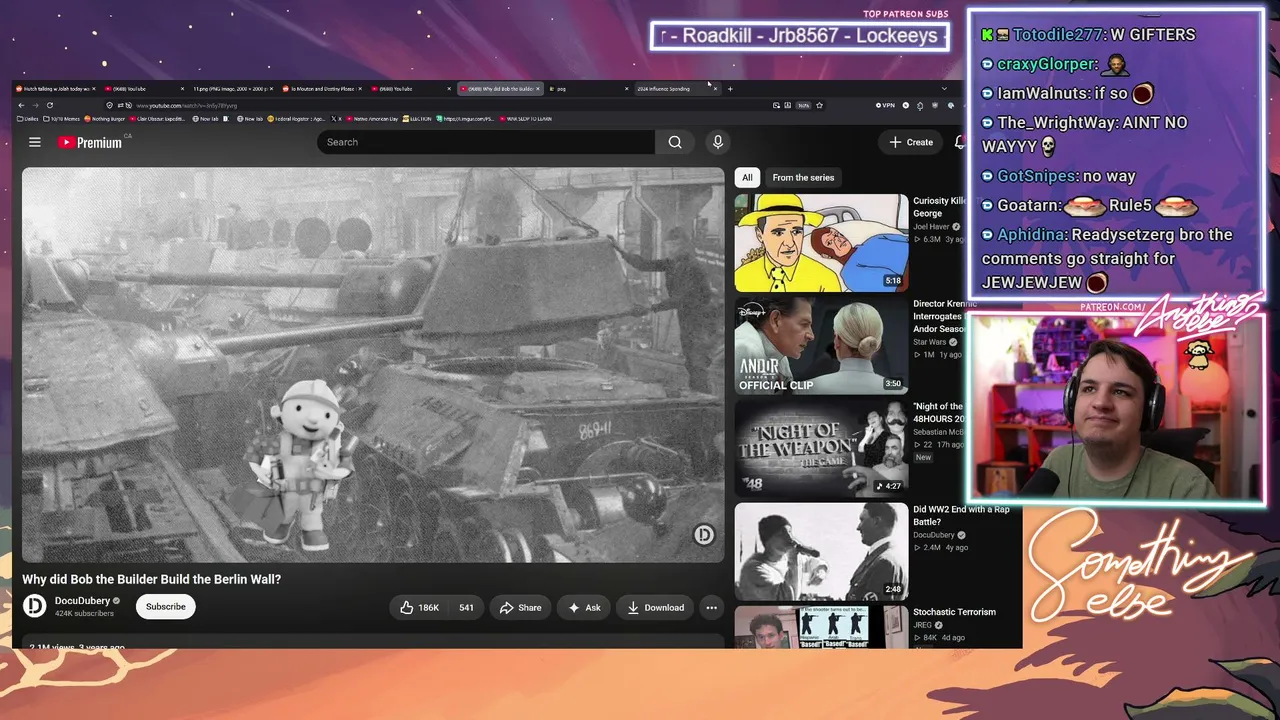The height and width of the screenshot is (720, 1280).
Task: Like the video with 186K likes
Action: [420, 607]
